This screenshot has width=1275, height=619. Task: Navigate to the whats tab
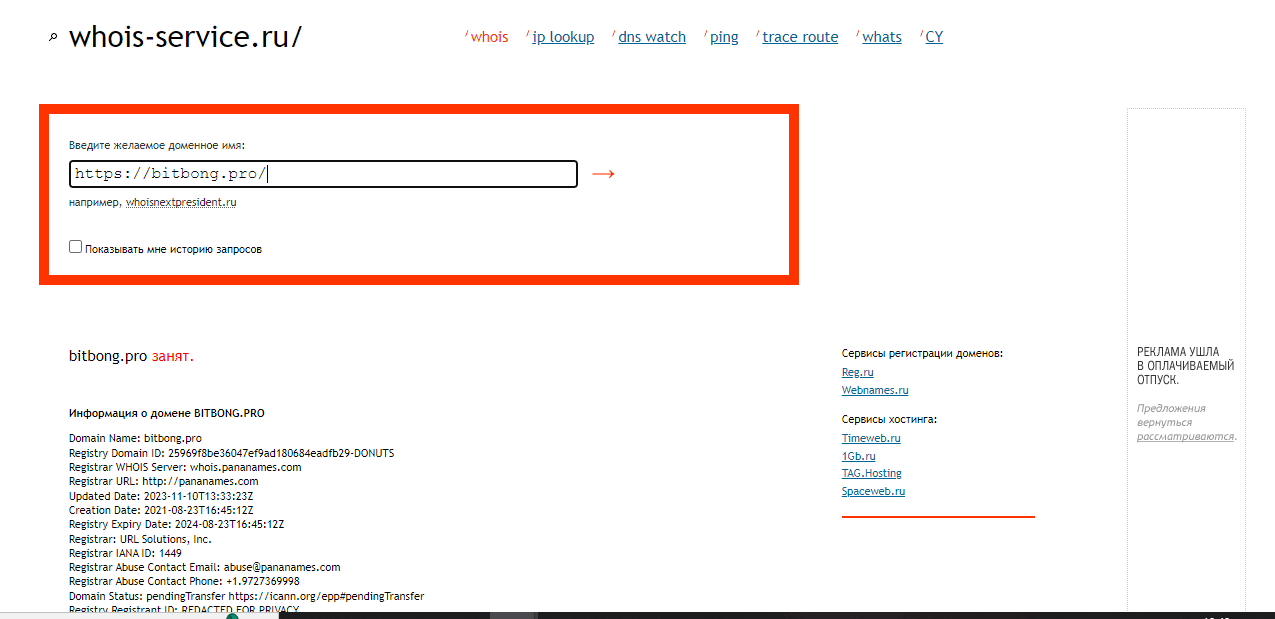[881, 37]
